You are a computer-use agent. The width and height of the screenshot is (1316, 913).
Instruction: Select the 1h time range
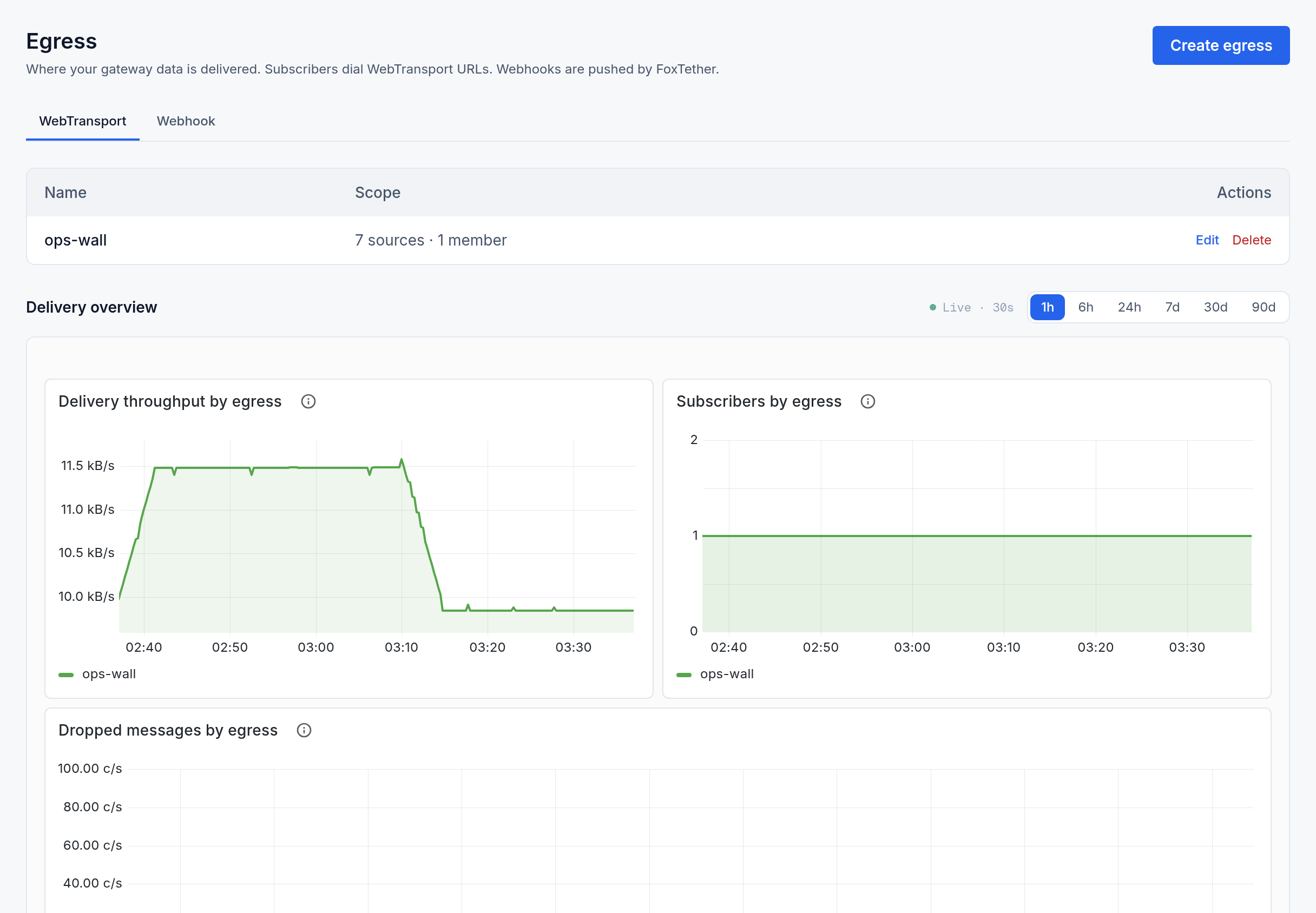tap(1047, 307)
